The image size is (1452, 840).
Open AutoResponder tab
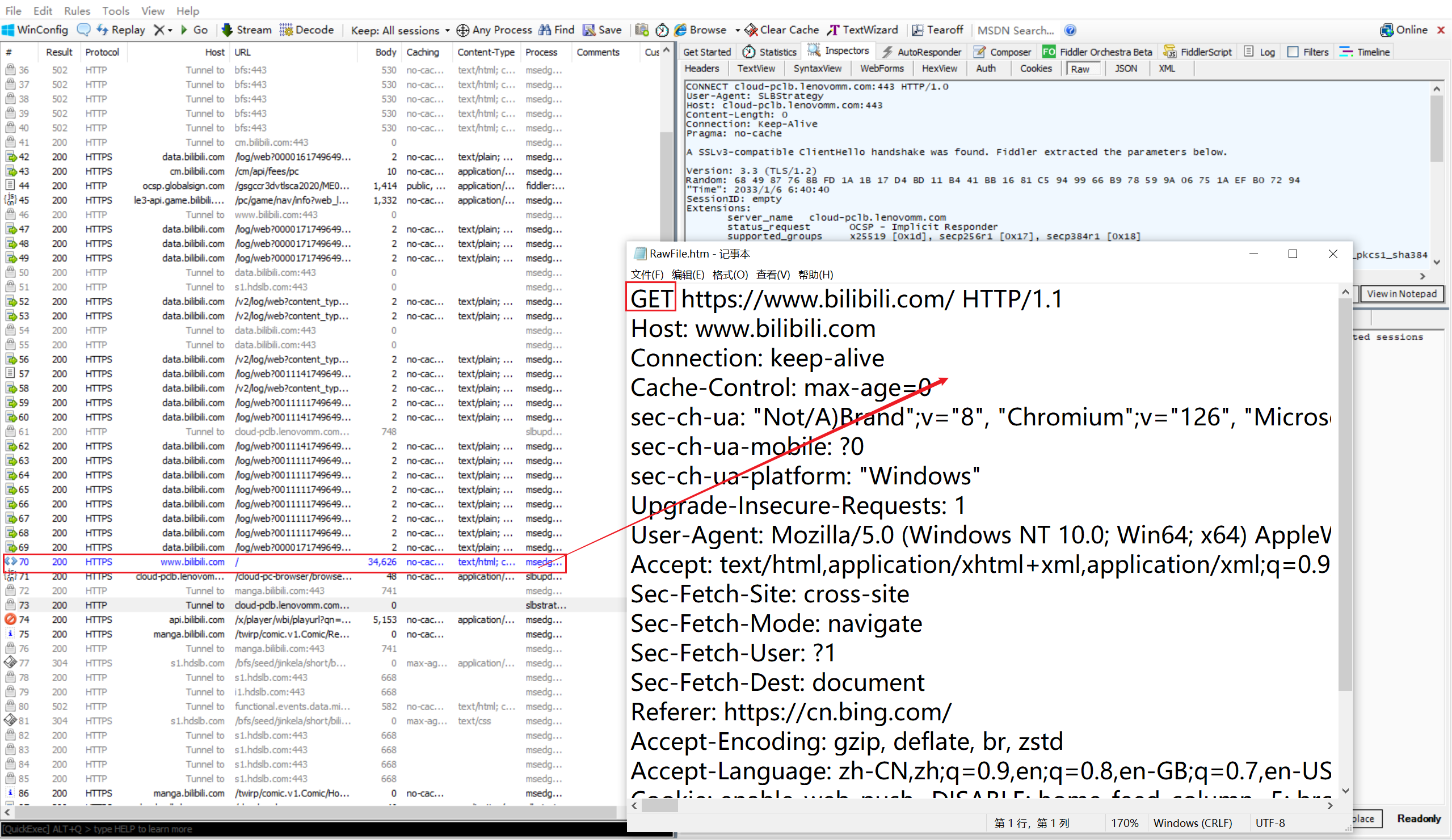[921, 52]
